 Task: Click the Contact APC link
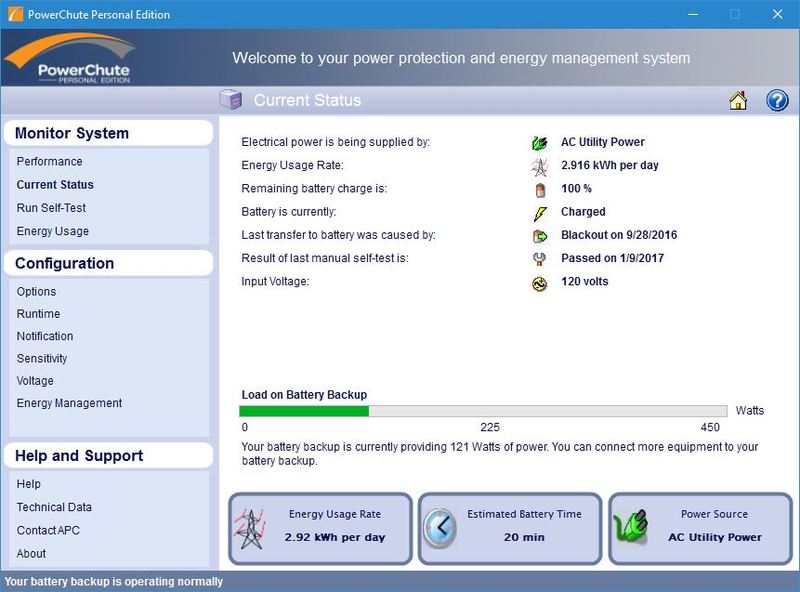[x=48, y=530]
